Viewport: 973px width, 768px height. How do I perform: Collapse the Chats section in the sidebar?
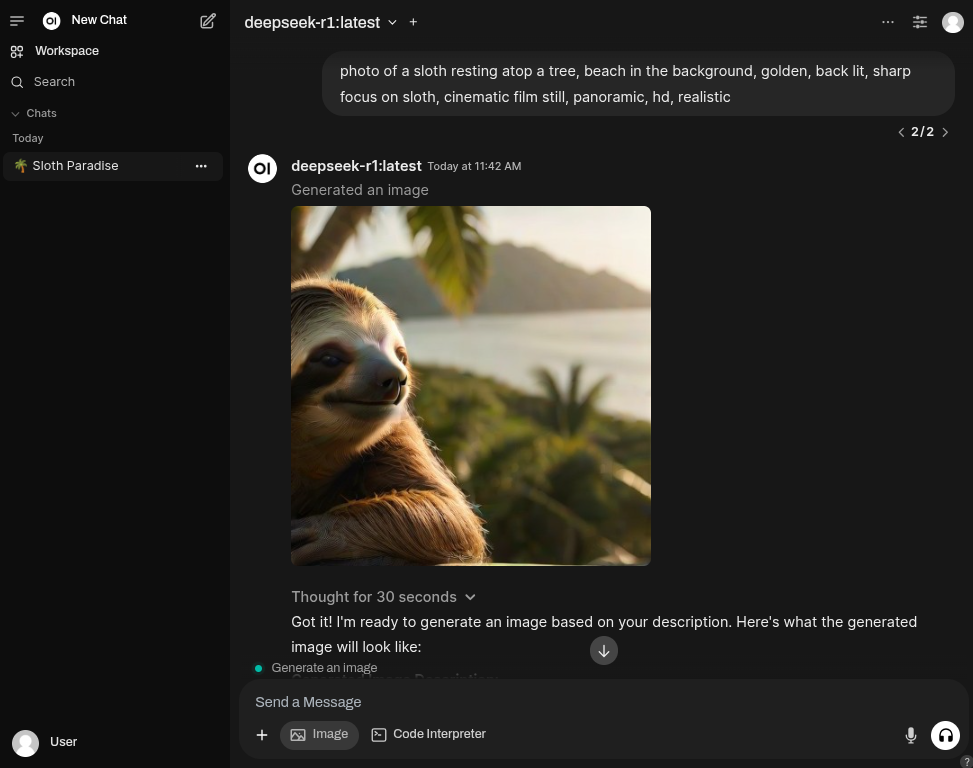tap(16, 113)
